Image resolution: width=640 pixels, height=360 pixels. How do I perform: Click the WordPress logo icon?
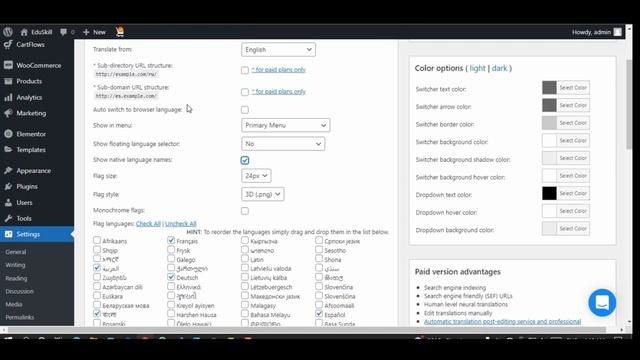point(8,32)
